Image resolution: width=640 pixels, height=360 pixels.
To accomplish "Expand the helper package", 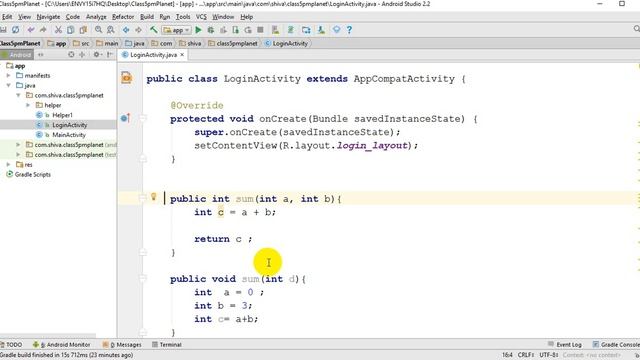I will click(x=28, y=105).
